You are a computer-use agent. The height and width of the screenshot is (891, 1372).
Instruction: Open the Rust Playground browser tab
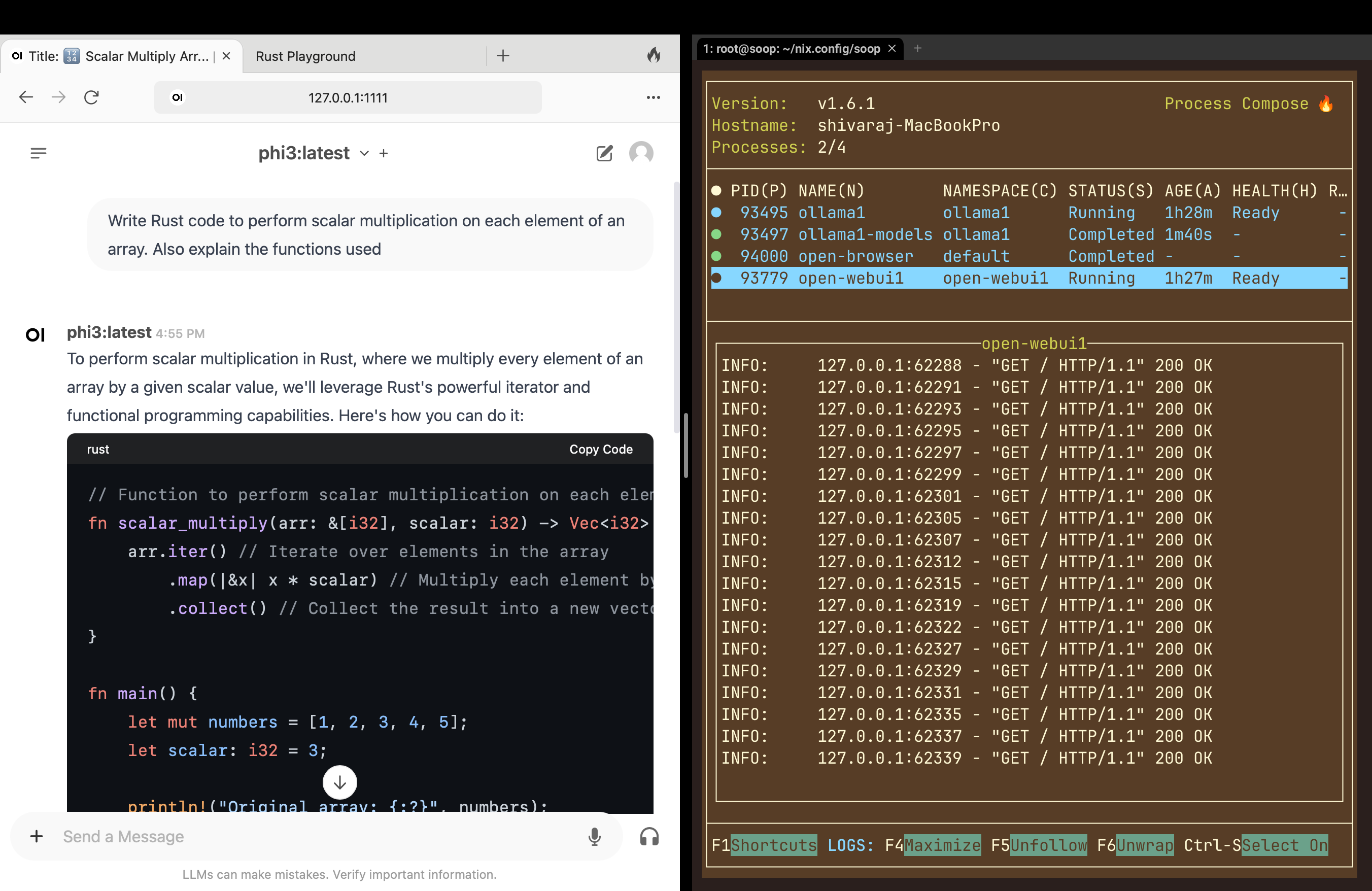[307, 56]
